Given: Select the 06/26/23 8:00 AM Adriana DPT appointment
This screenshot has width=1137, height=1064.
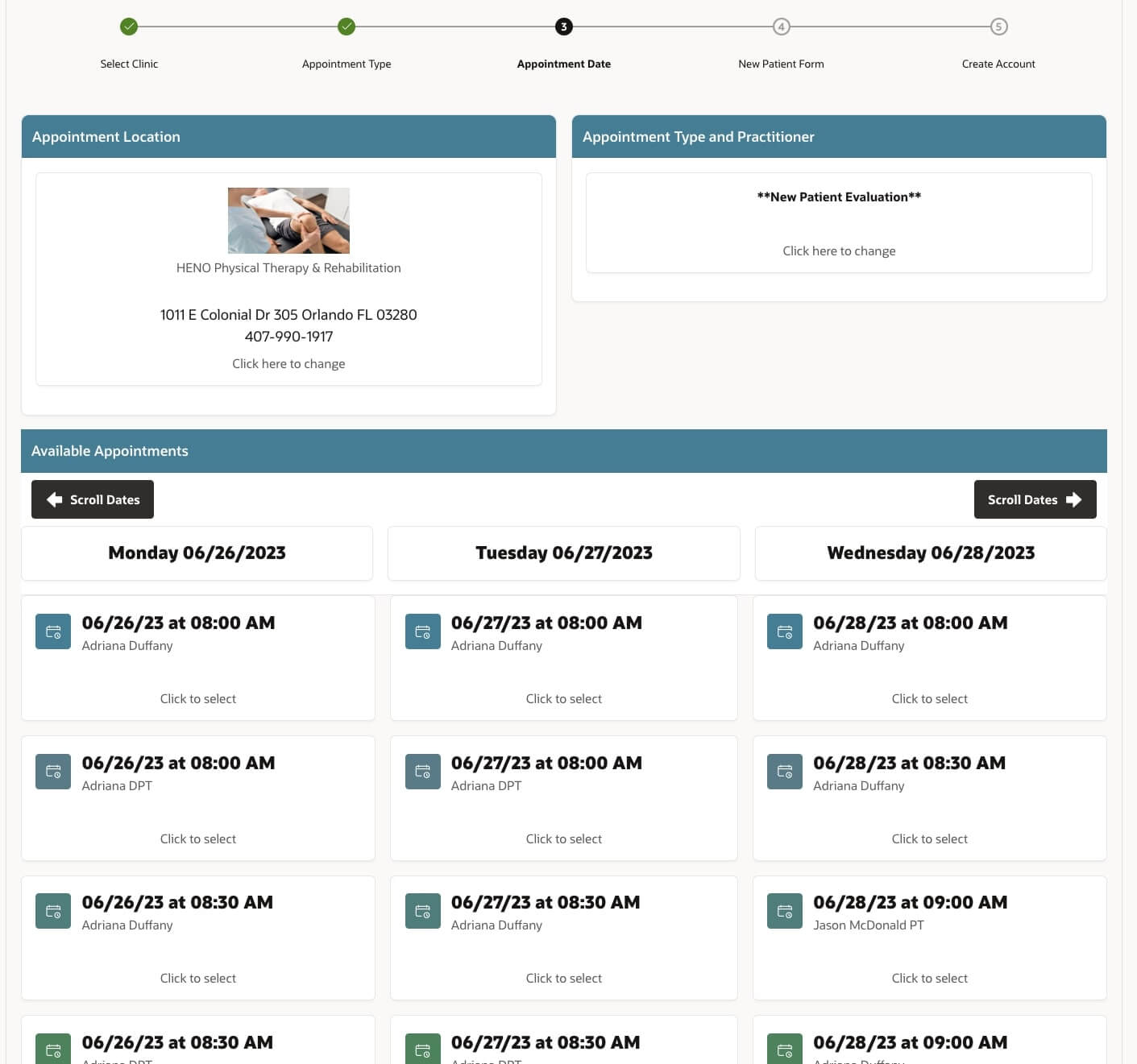Looking at the screenshot, I should point(197,797).
